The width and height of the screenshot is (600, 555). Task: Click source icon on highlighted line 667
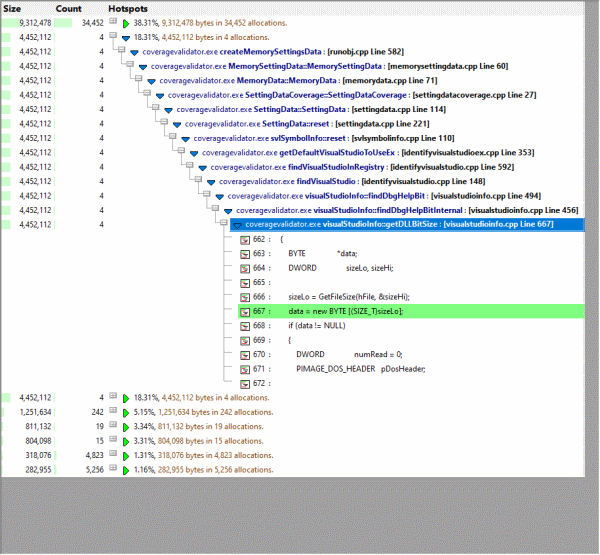tap(245, 312)
